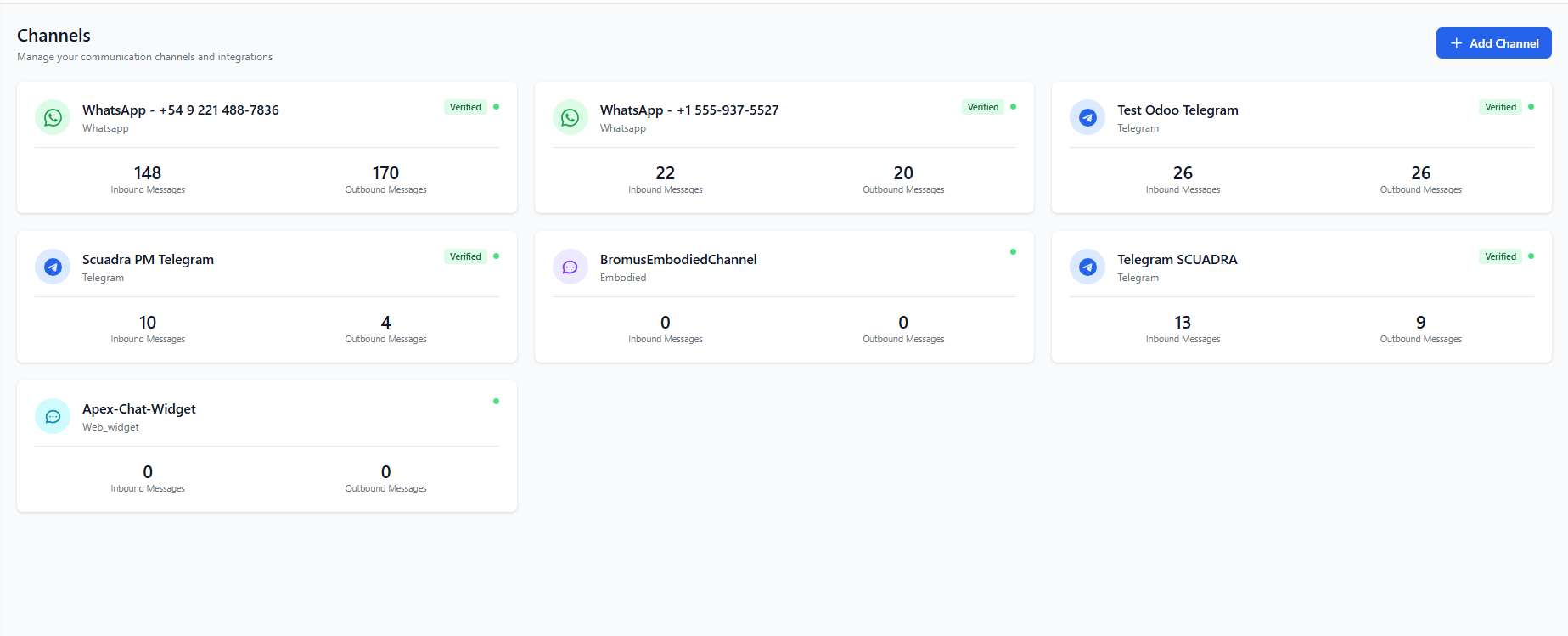Open WhatsApp icon for +1 555-937-5527

570,117
